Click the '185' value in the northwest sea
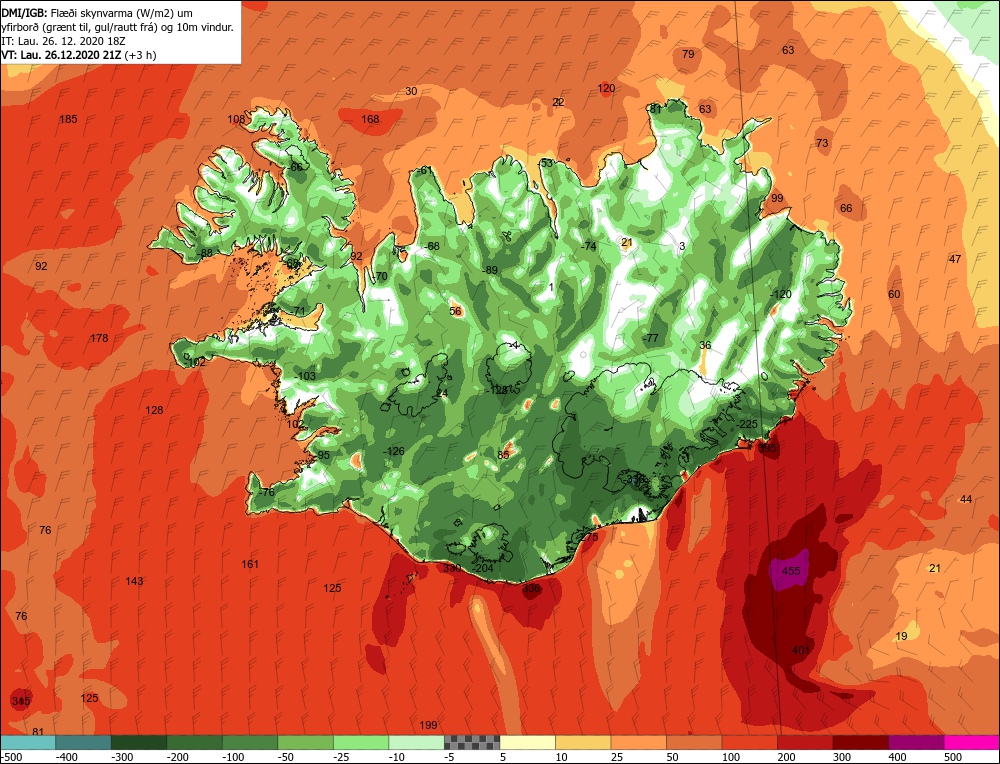1000x764 pixels. point(68,119)
